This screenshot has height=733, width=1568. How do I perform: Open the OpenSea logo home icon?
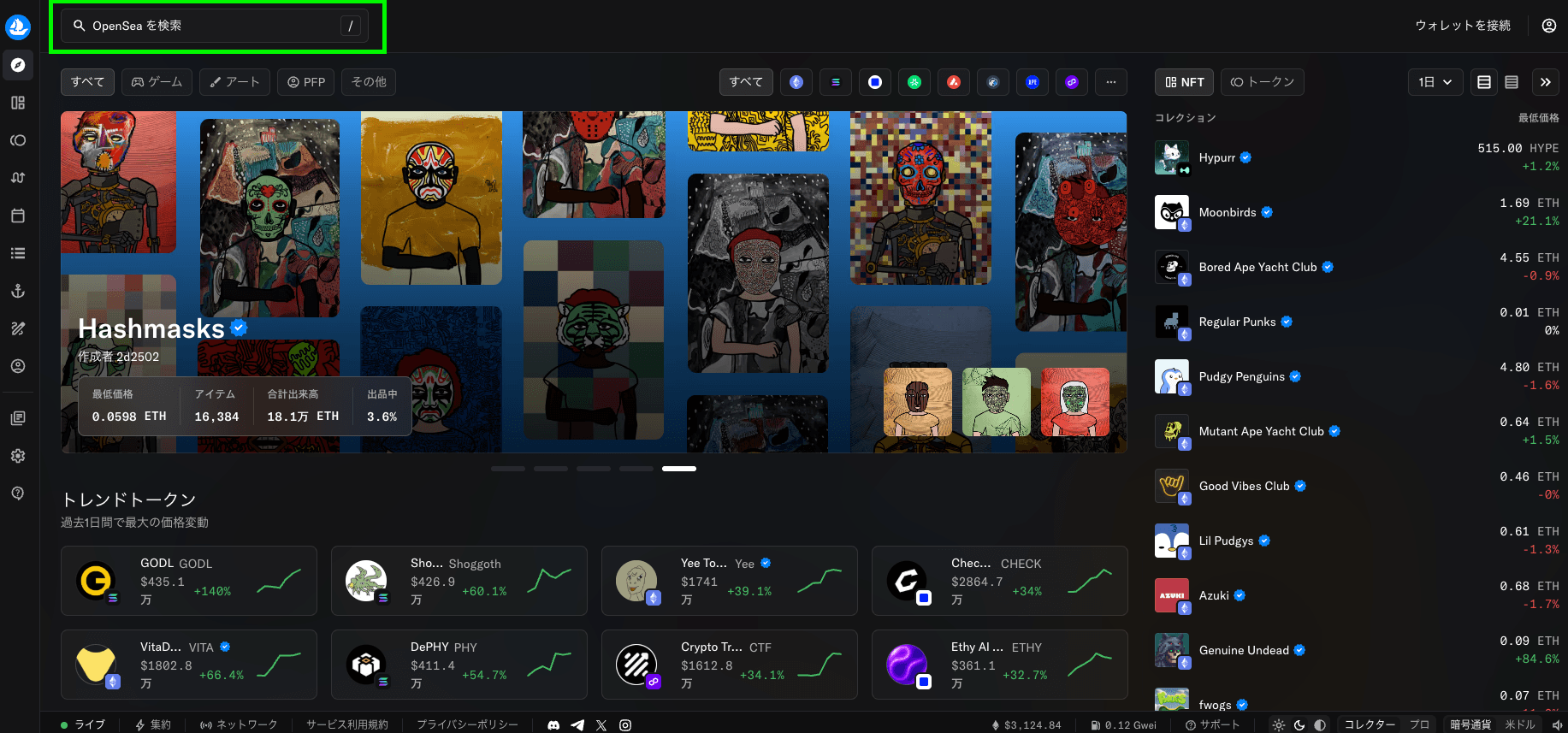18,27
